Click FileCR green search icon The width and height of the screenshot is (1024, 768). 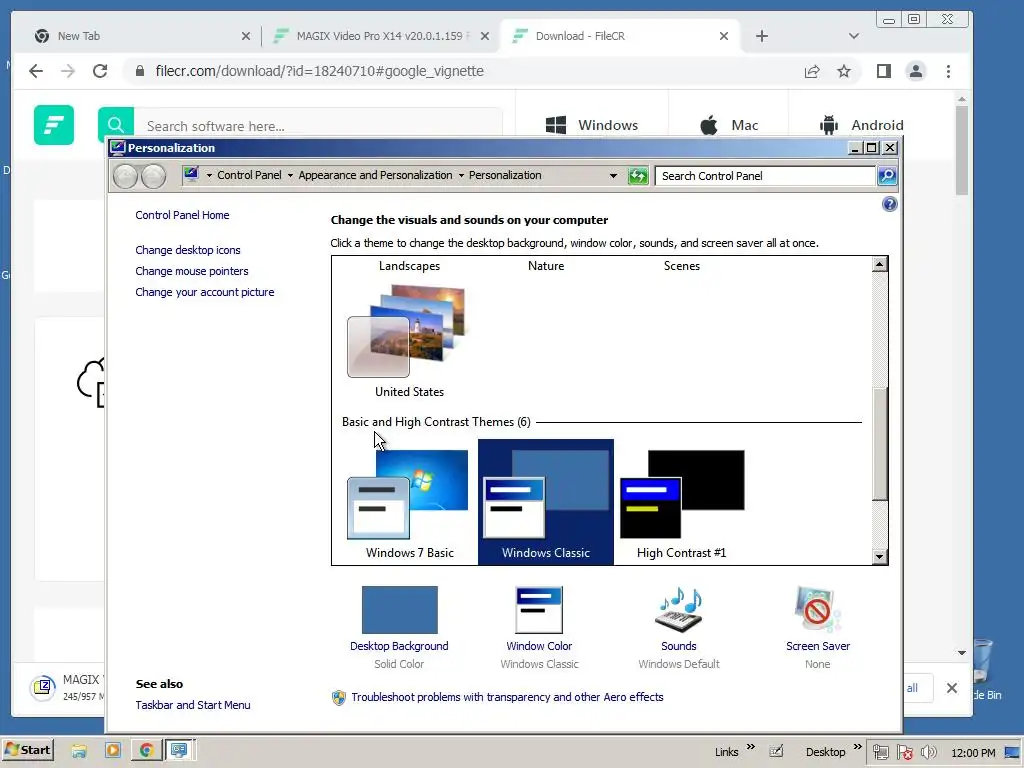click(x=116, y=124)
